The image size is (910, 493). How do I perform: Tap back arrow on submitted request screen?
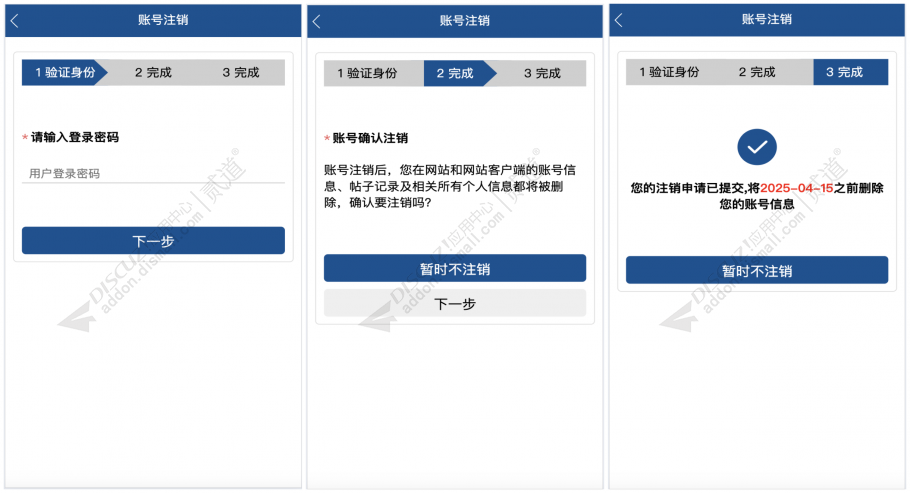coord(618,20)
